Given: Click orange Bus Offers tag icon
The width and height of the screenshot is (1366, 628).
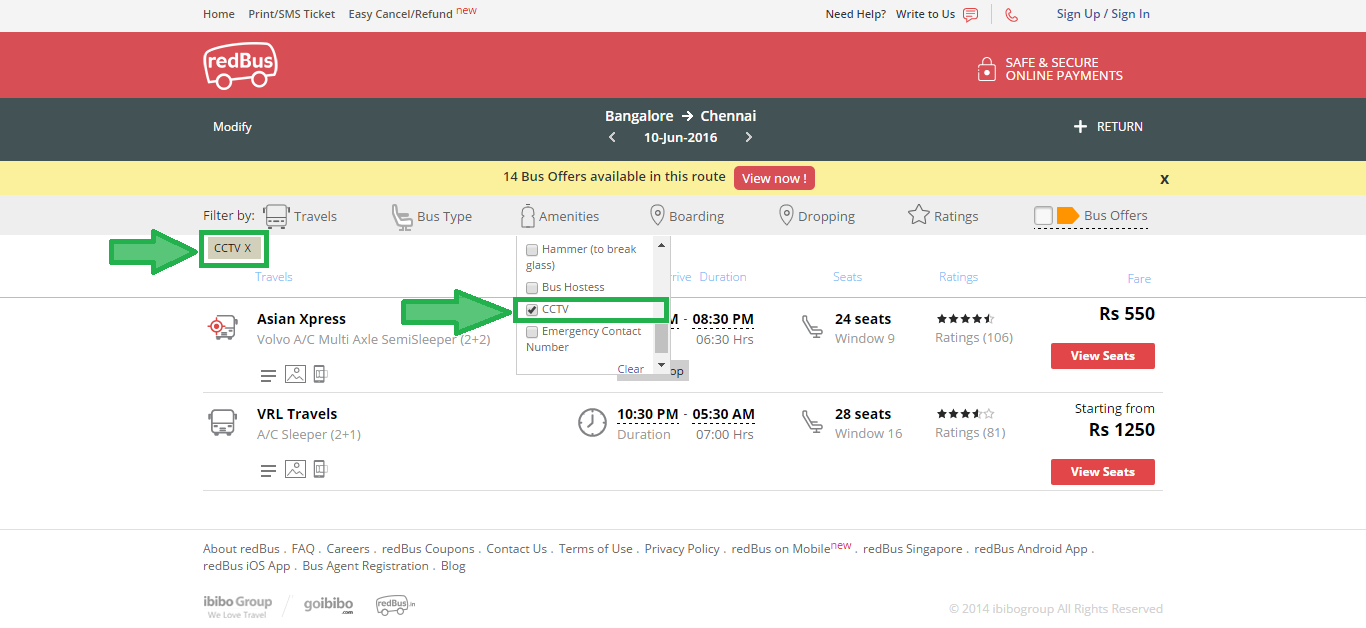Looking at the screenshot, I should [1068, 215].
